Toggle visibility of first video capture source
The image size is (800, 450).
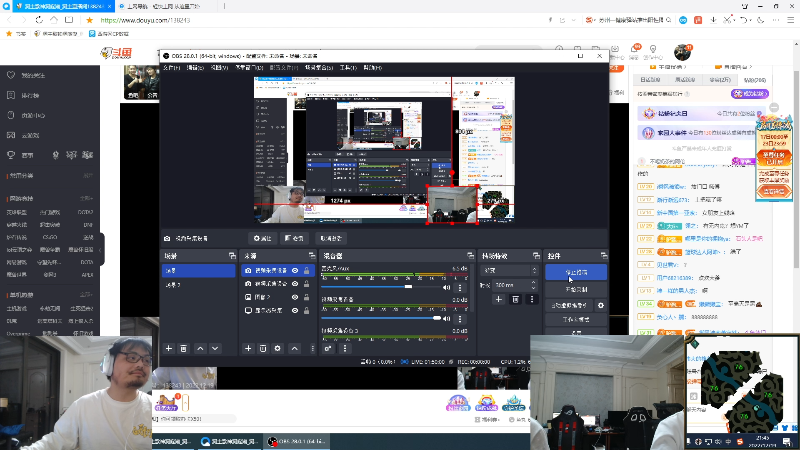point(295,270)
